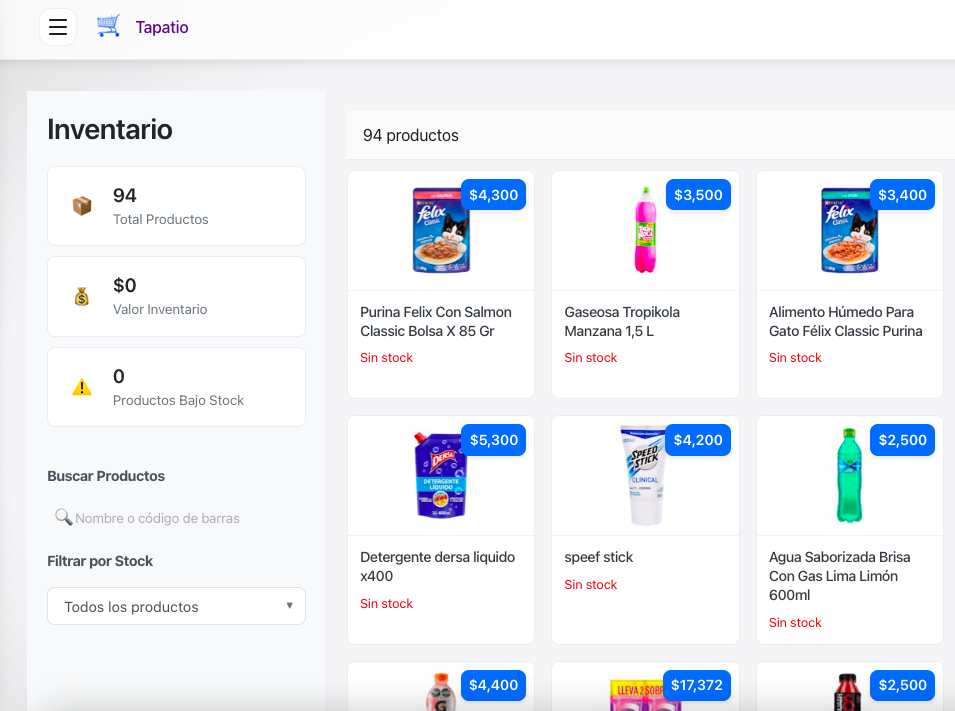
Task: Click the package box icon for Total Productos
Action: 82,206
